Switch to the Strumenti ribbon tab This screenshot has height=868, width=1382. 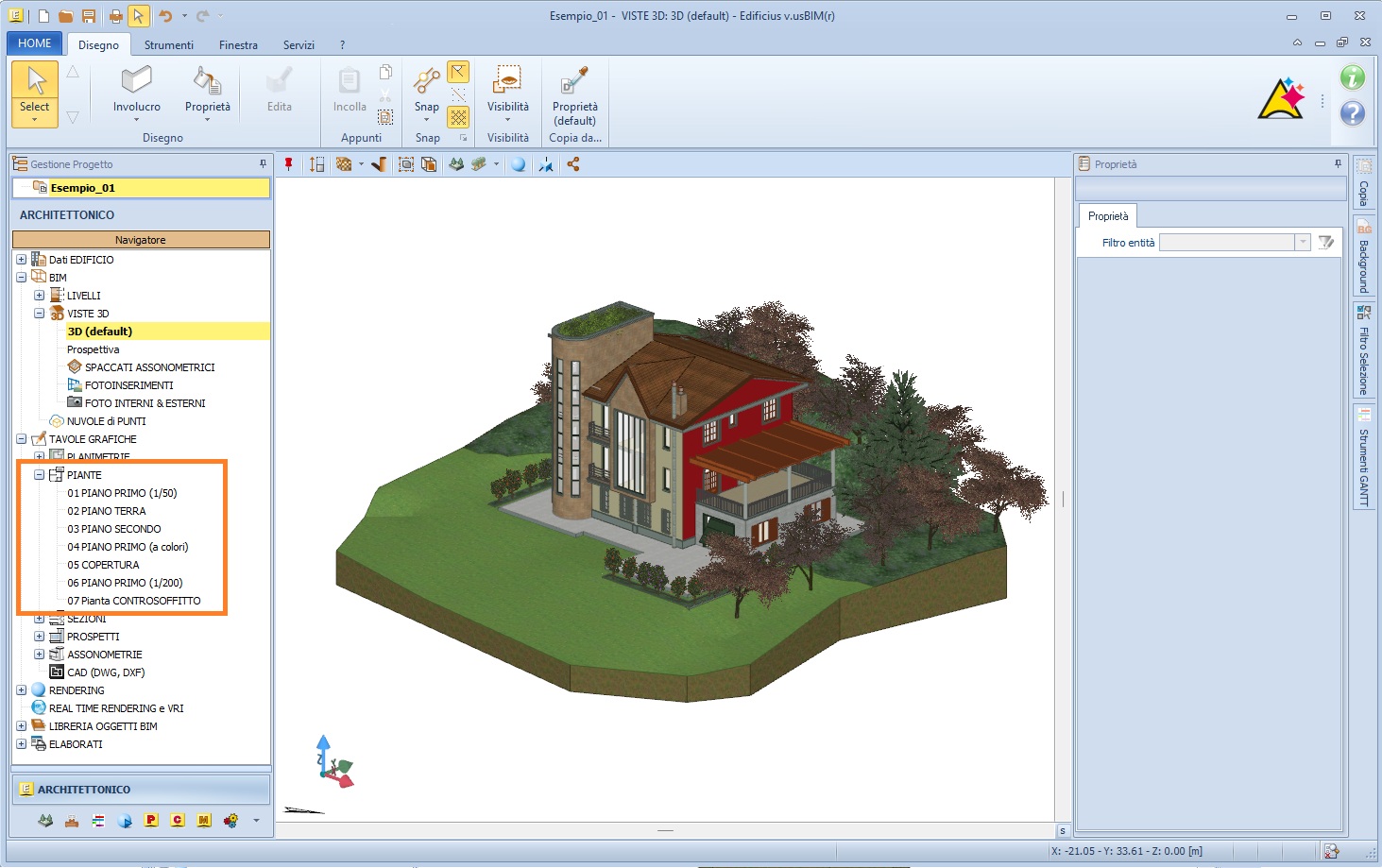[168, 44]
